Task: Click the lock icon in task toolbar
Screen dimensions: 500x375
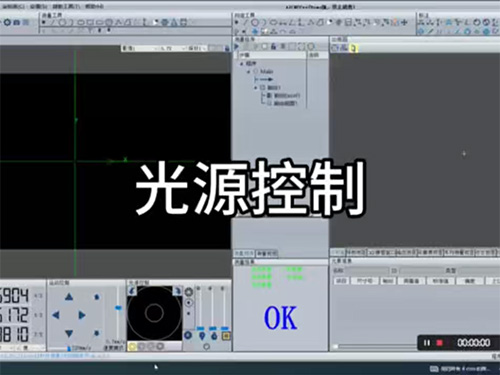Action: click(x=273, y=46)
